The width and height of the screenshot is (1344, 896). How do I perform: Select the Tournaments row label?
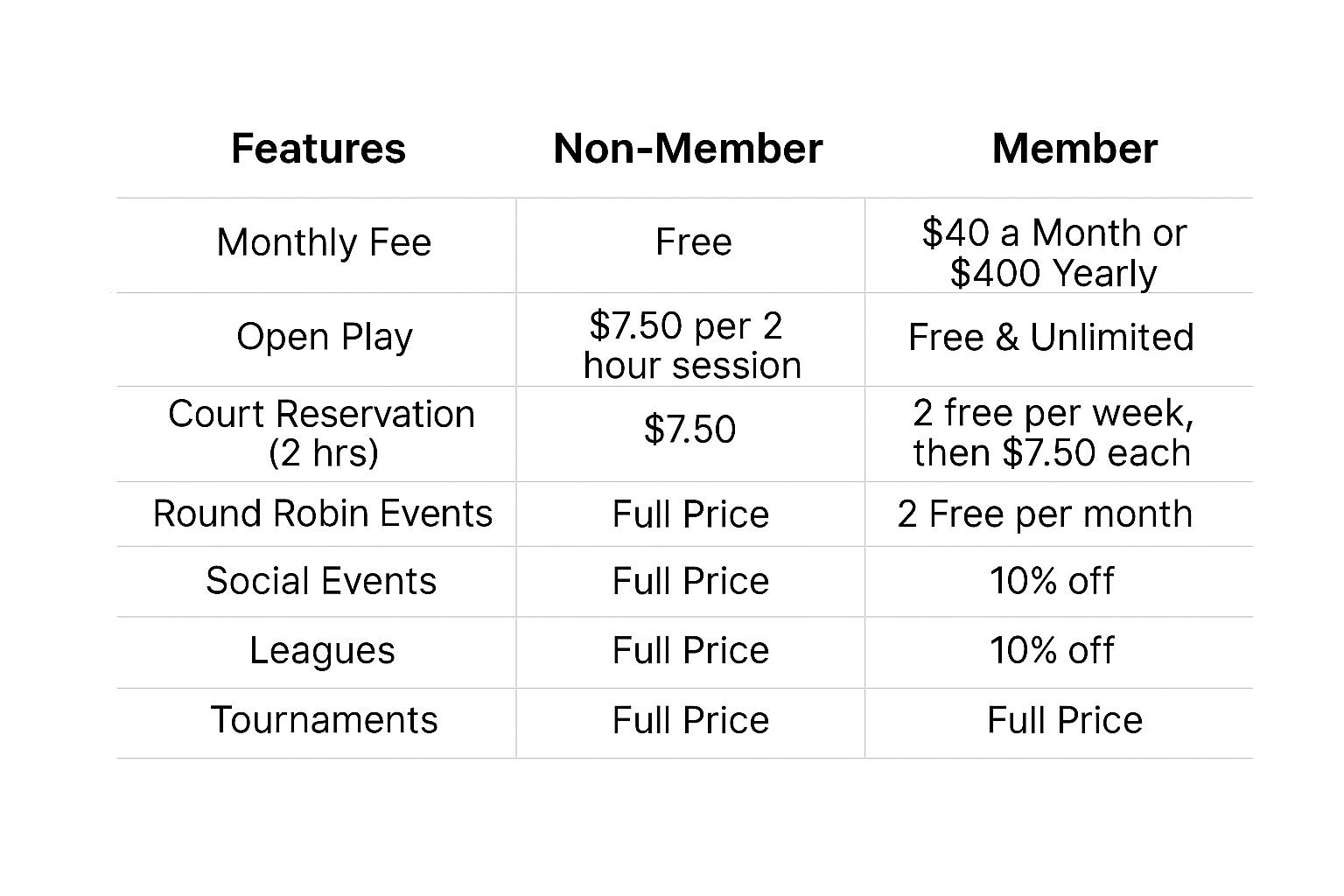[324, 720]
